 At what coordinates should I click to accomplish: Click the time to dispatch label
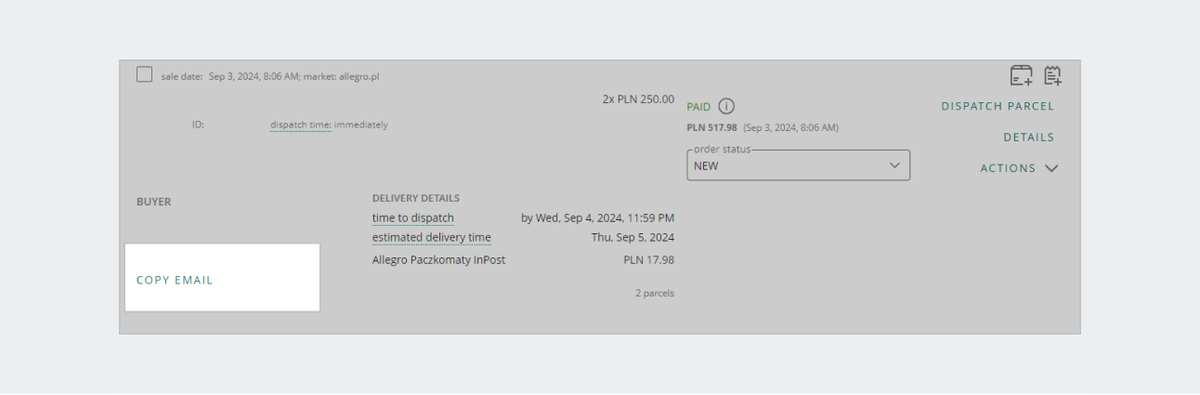pyautogui.click(x=413, y=218)
